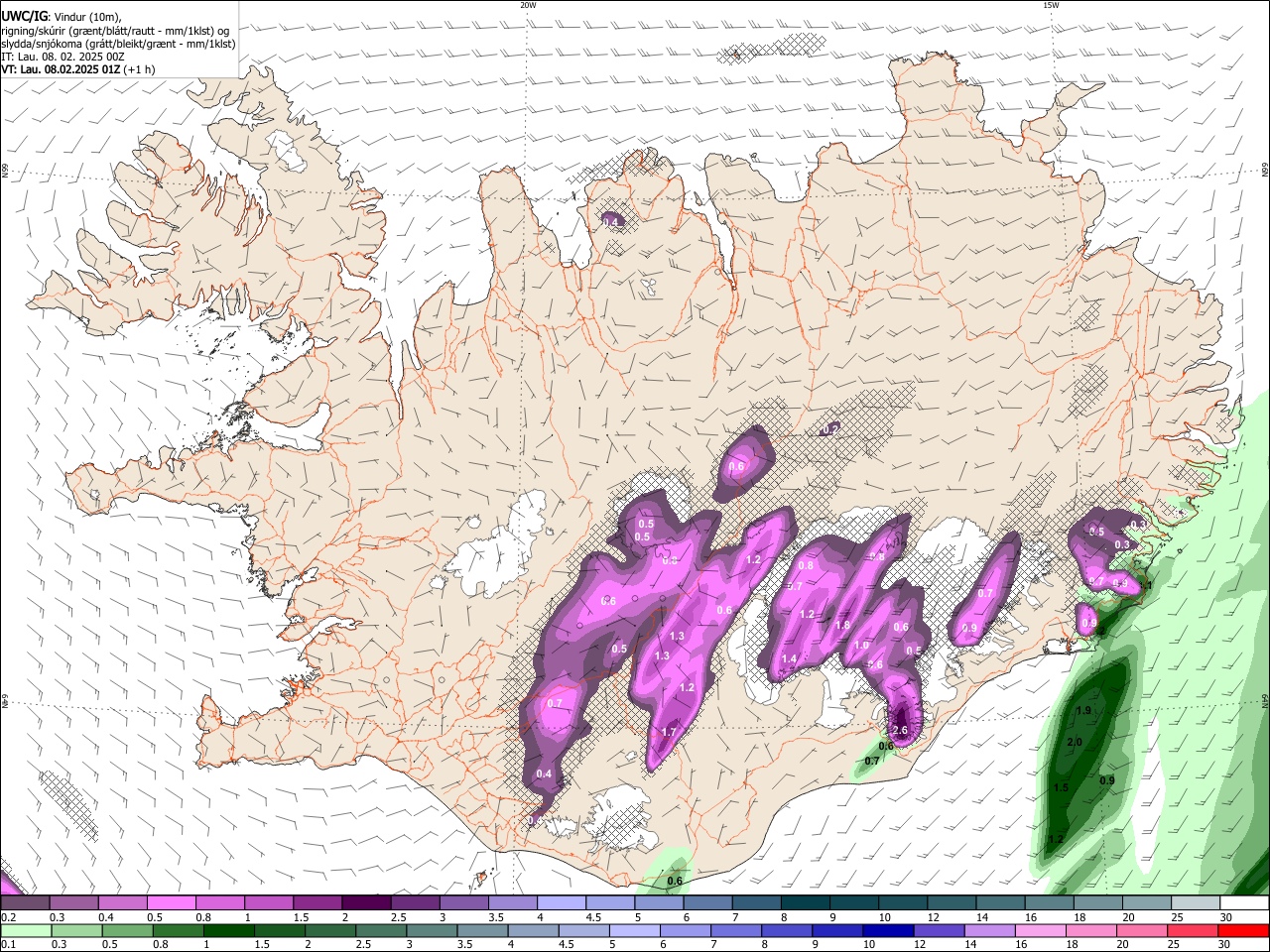Image resolution: width=1270 pixels, height=952 pixels.
Task: Click the 'rigning/skúrir' legend description line
Action: [x=115, y=31]
